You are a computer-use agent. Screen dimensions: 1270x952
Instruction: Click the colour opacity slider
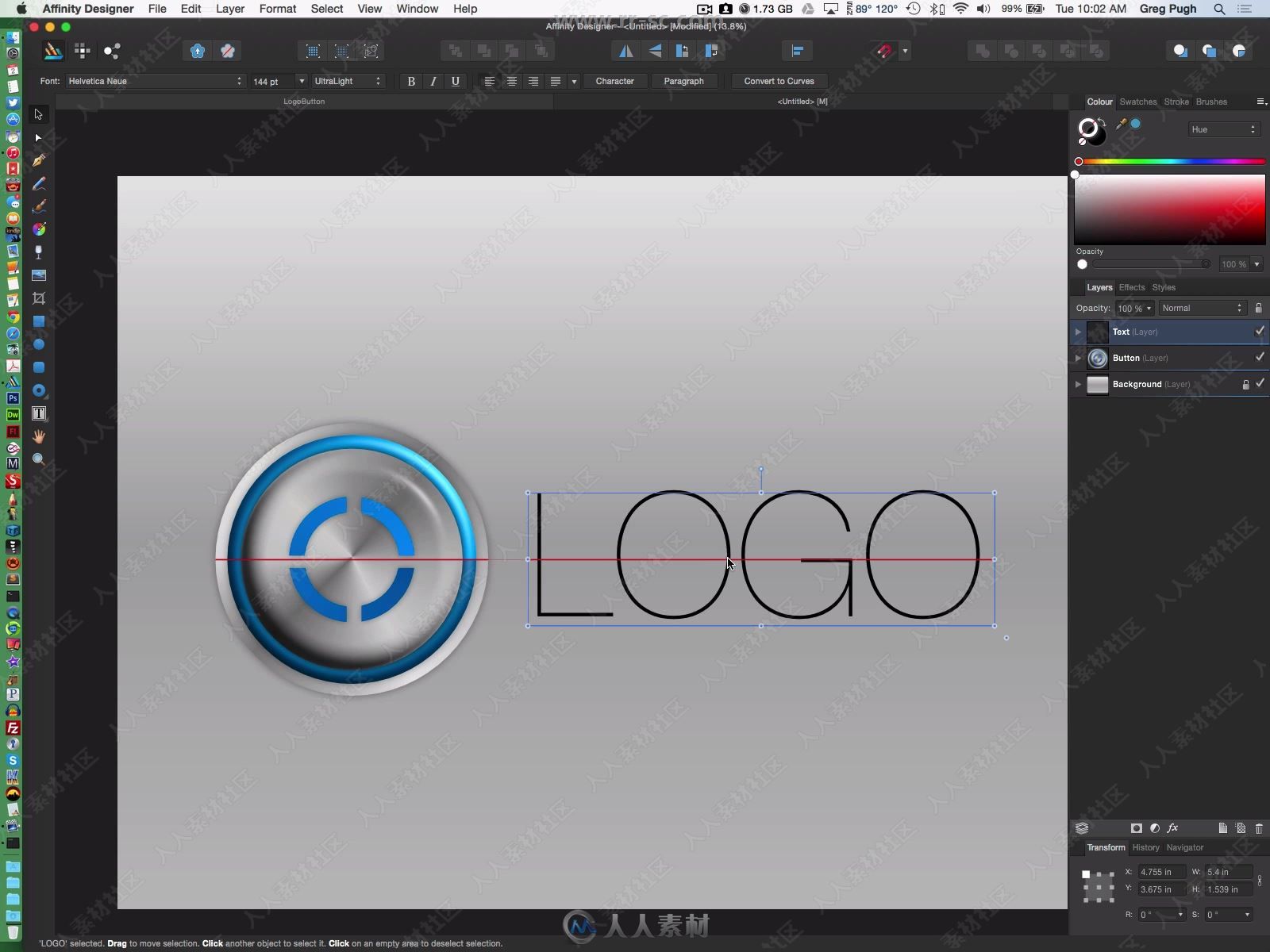(1151, 264)
